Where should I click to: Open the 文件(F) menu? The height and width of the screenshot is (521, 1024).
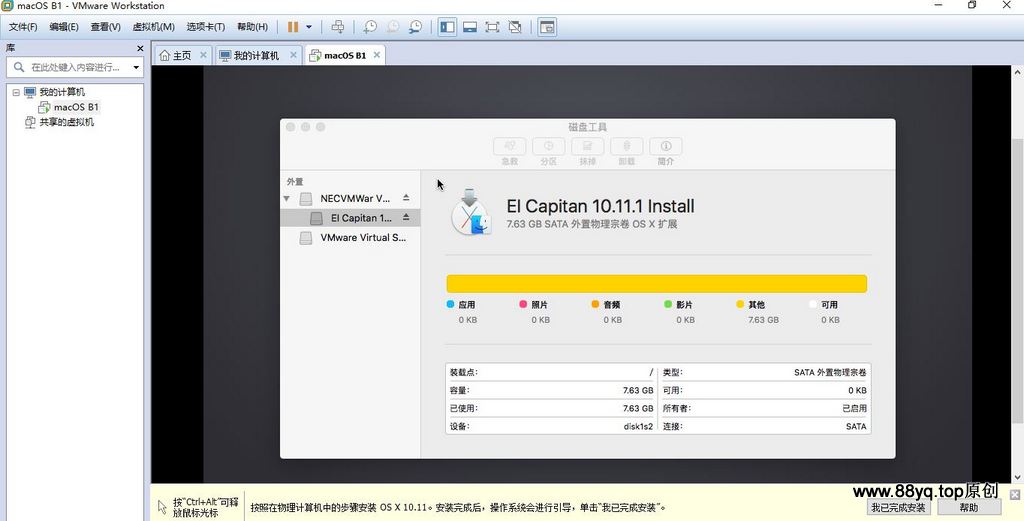[x=23, y=27]
